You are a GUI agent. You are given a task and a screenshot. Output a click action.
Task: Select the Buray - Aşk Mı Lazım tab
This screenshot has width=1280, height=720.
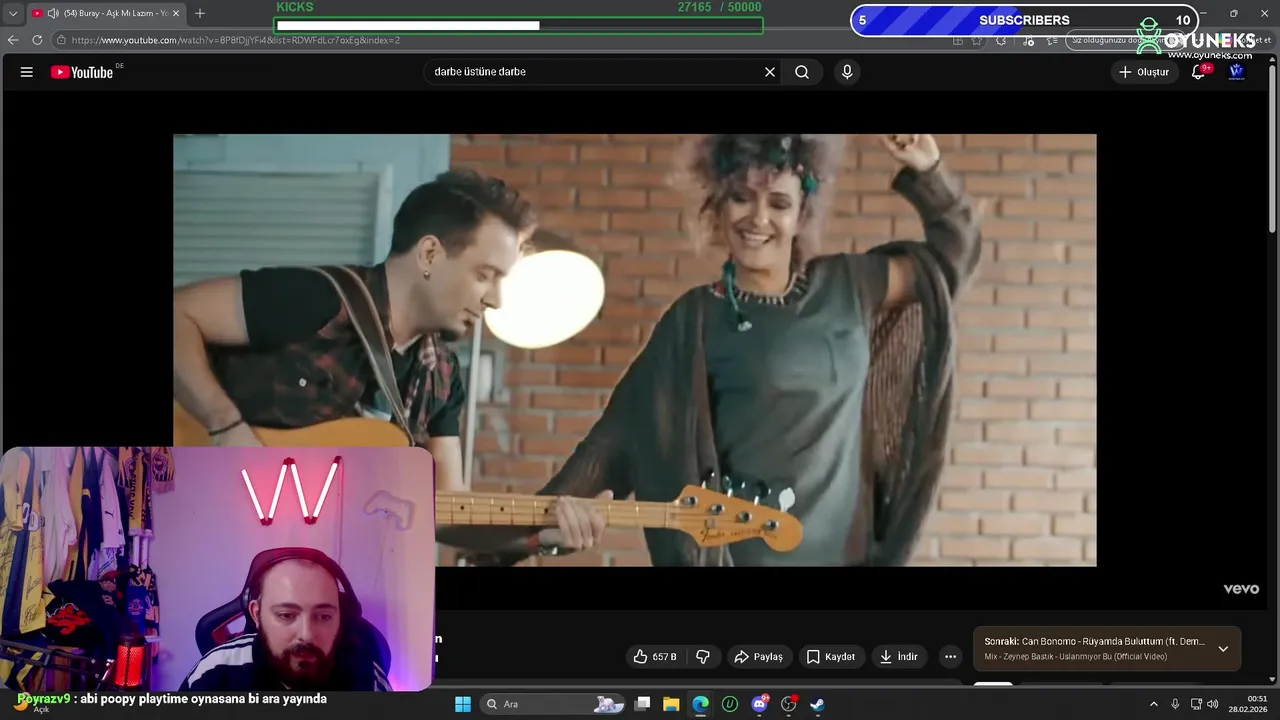[x=105, y=13]
